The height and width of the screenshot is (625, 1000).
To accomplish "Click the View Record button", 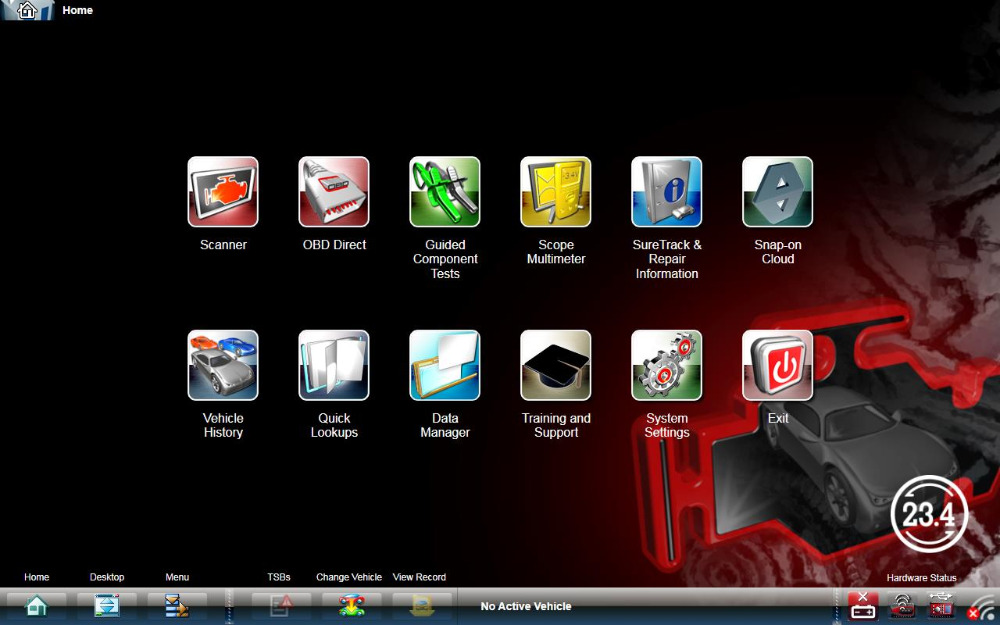I will (422, 605).
